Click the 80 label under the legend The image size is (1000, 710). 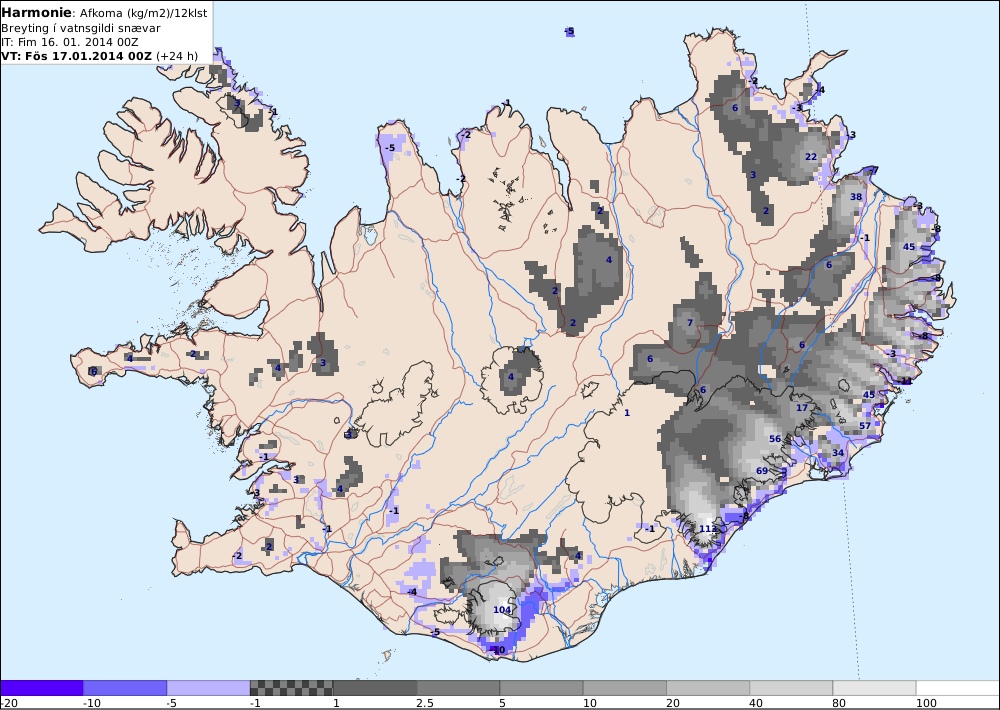[x=840, y=703]
